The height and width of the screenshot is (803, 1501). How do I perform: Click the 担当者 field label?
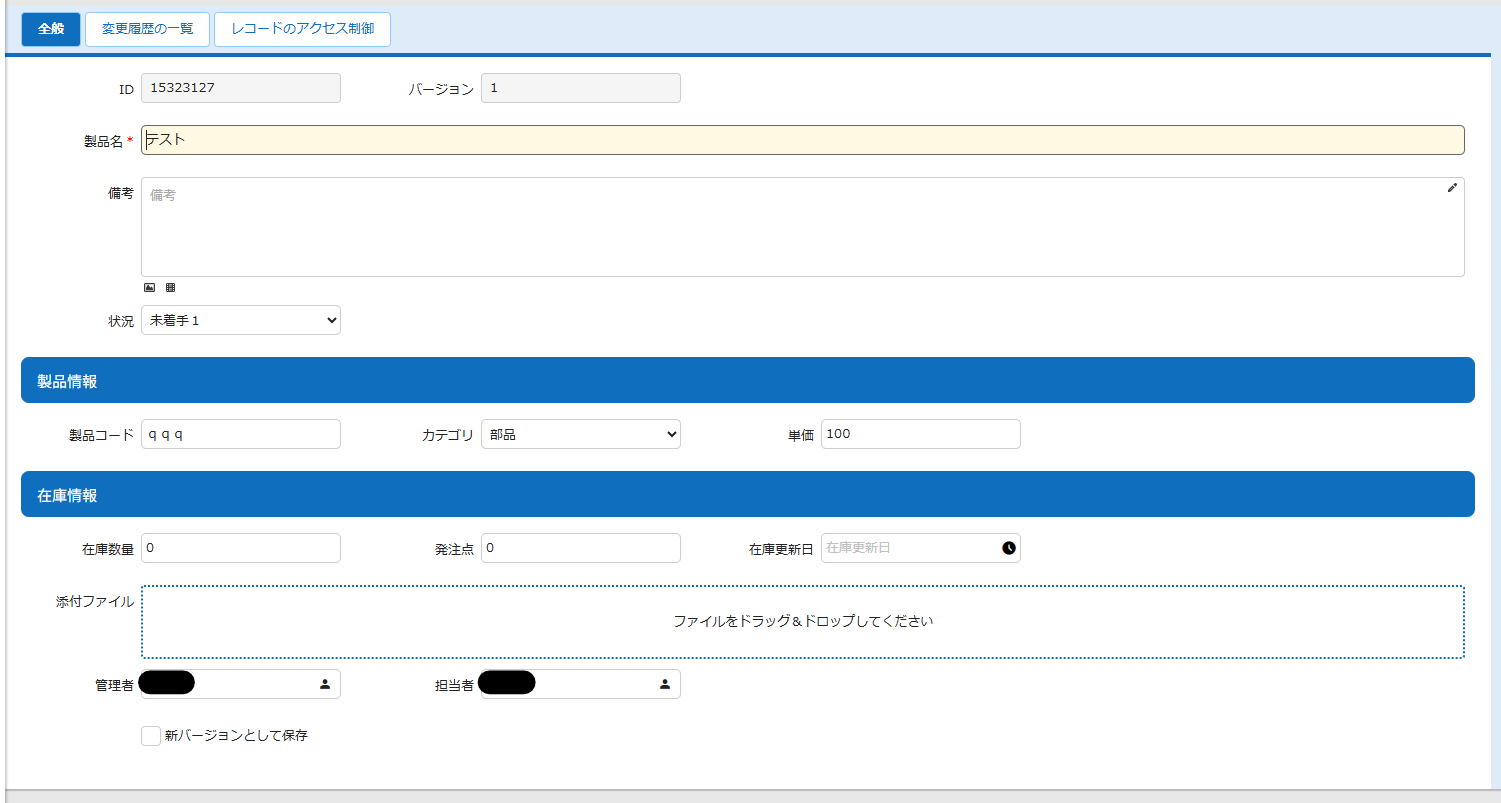pyautogui.click(x=454, y=685)
